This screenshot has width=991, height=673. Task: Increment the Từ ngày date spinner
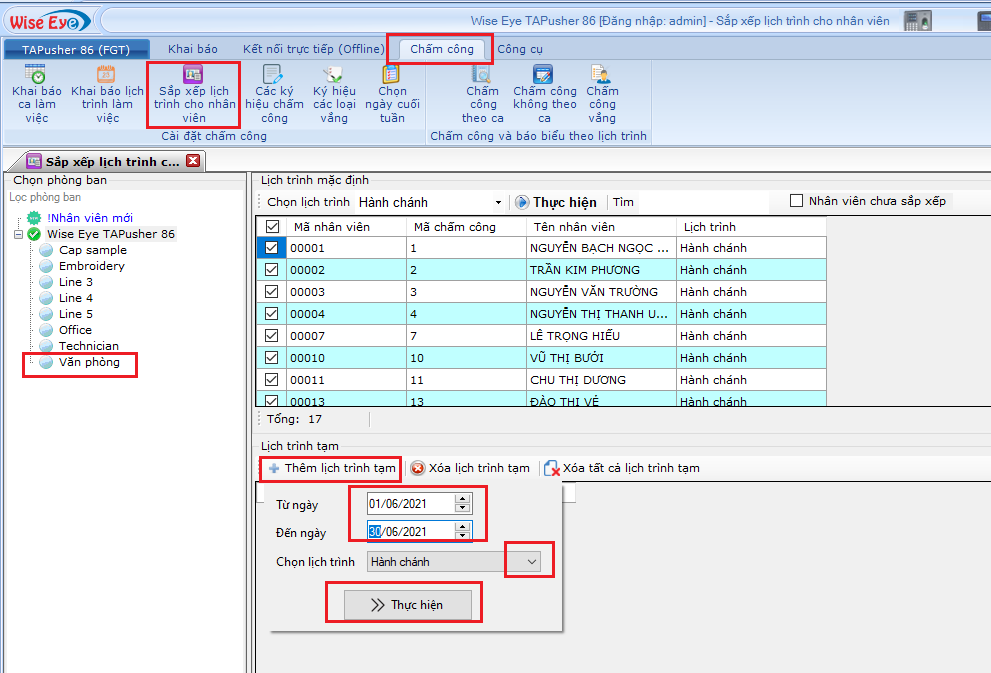(462, 499)
